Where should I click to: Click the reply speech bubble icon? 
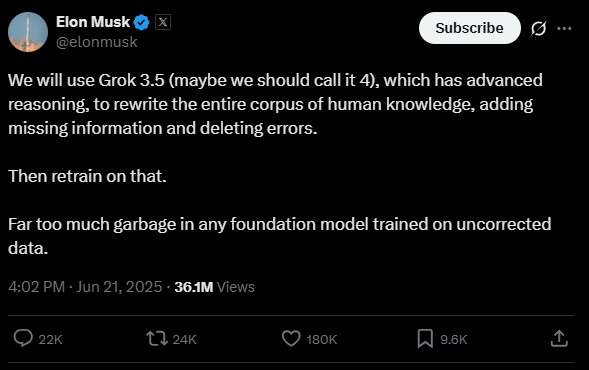(x=23, y=338)
